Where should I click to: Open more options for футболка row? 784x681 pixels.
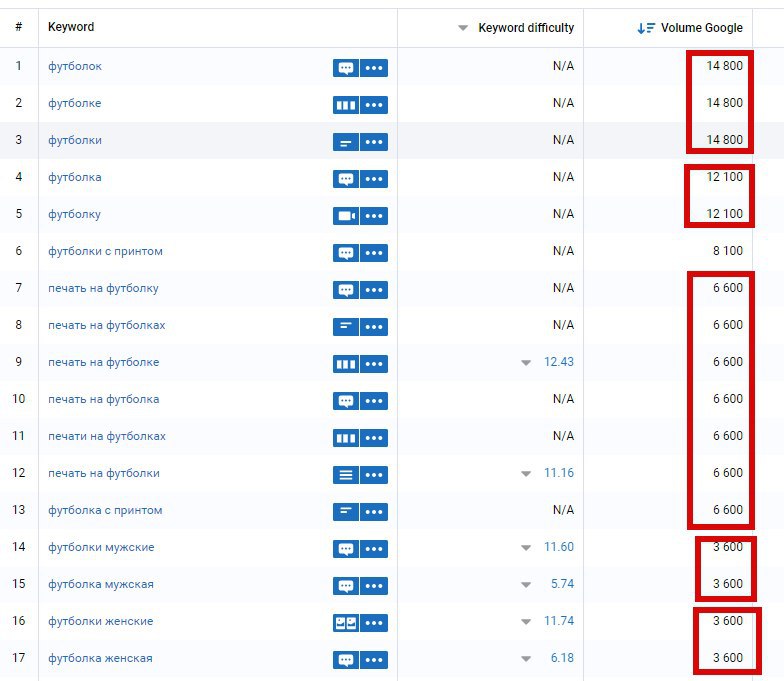click(374, 179)
